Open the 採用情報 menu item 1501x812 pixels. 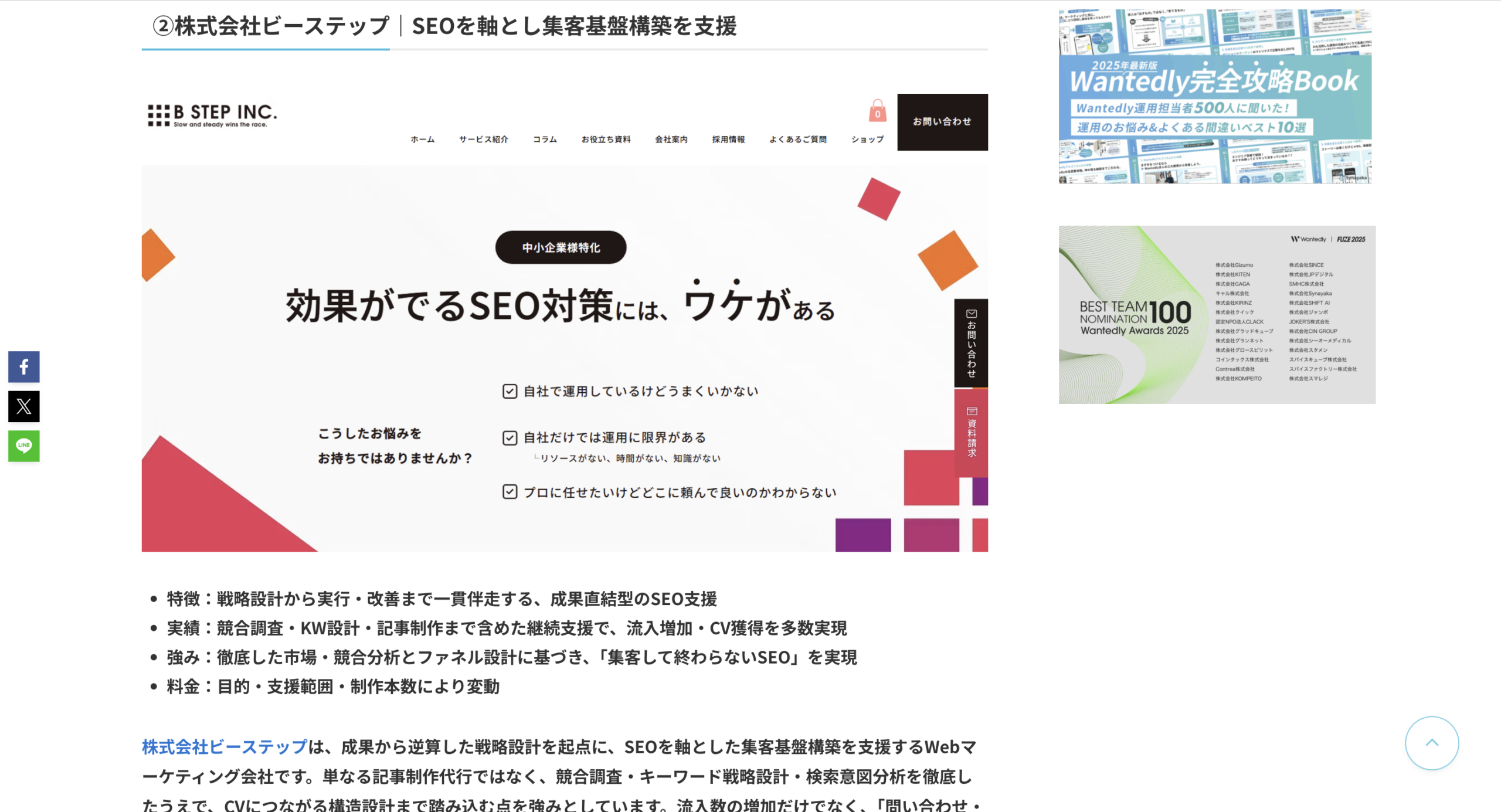(x=728, y=140)
